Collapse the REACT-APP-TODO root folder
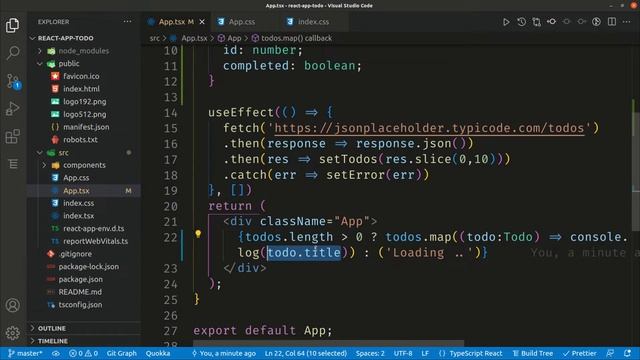 coord(84,38)
